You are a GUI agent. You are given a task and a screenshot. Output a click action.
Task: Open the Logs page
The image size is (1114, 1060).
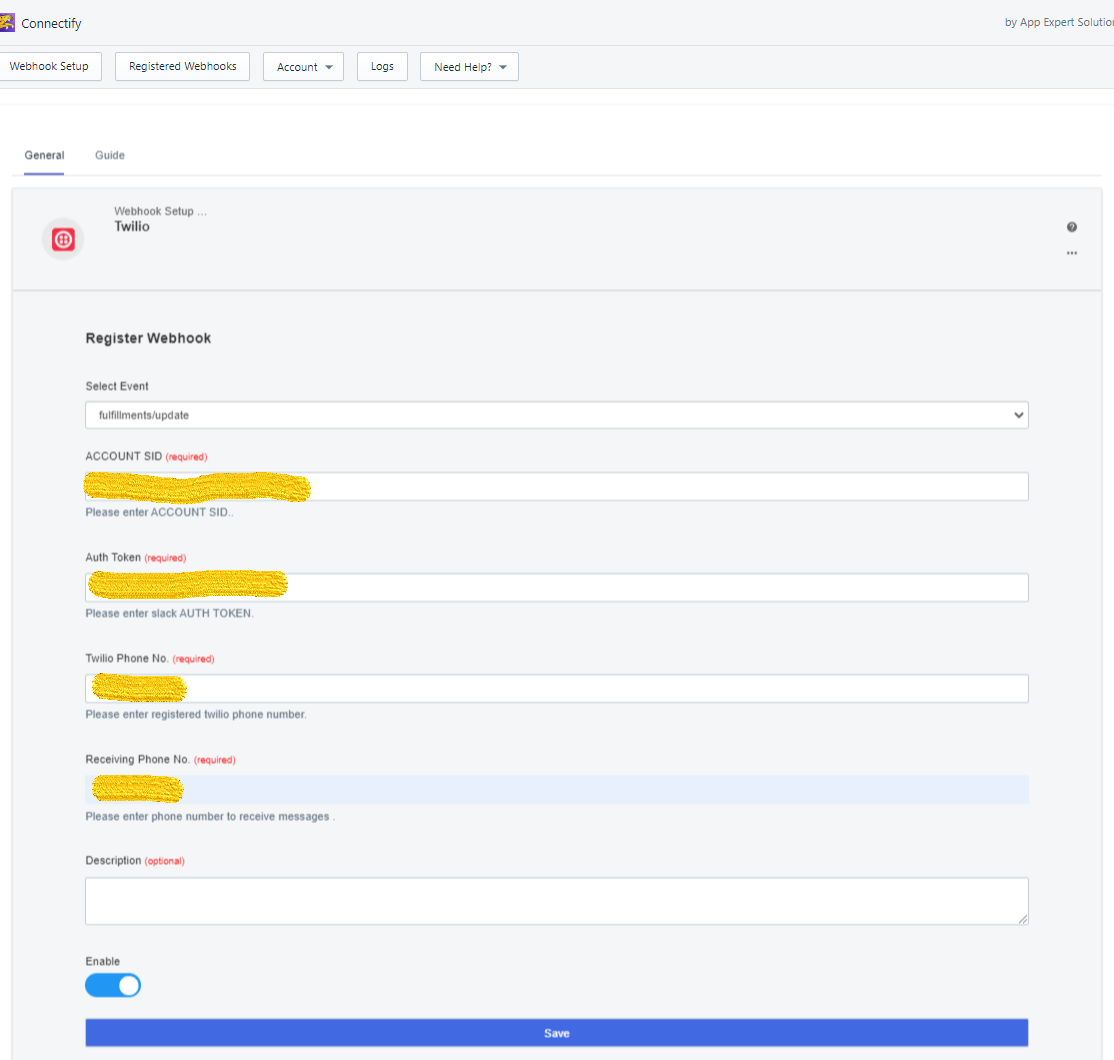[x=382, y=66]
